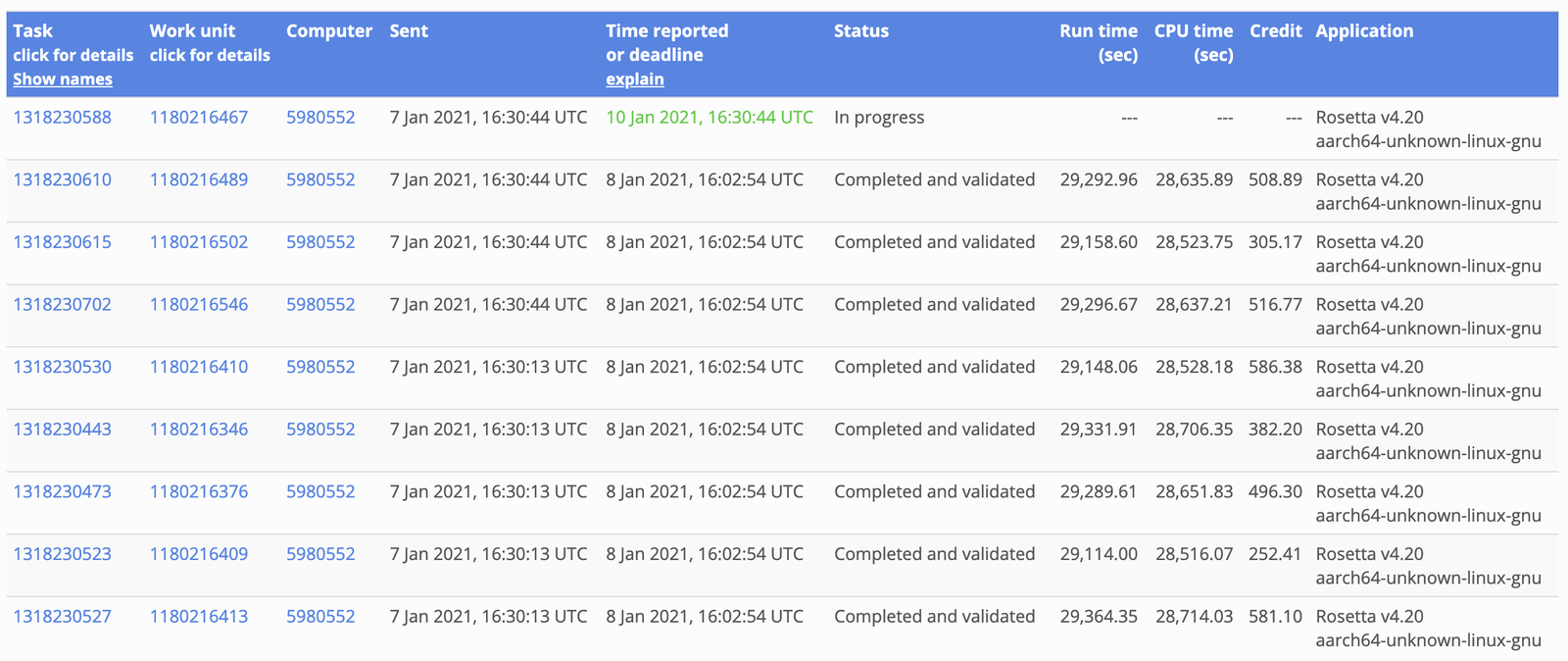The height and width of the screenshot is (661, 1568).
Task: View work unit 1180216502
Action: (198, 242)
